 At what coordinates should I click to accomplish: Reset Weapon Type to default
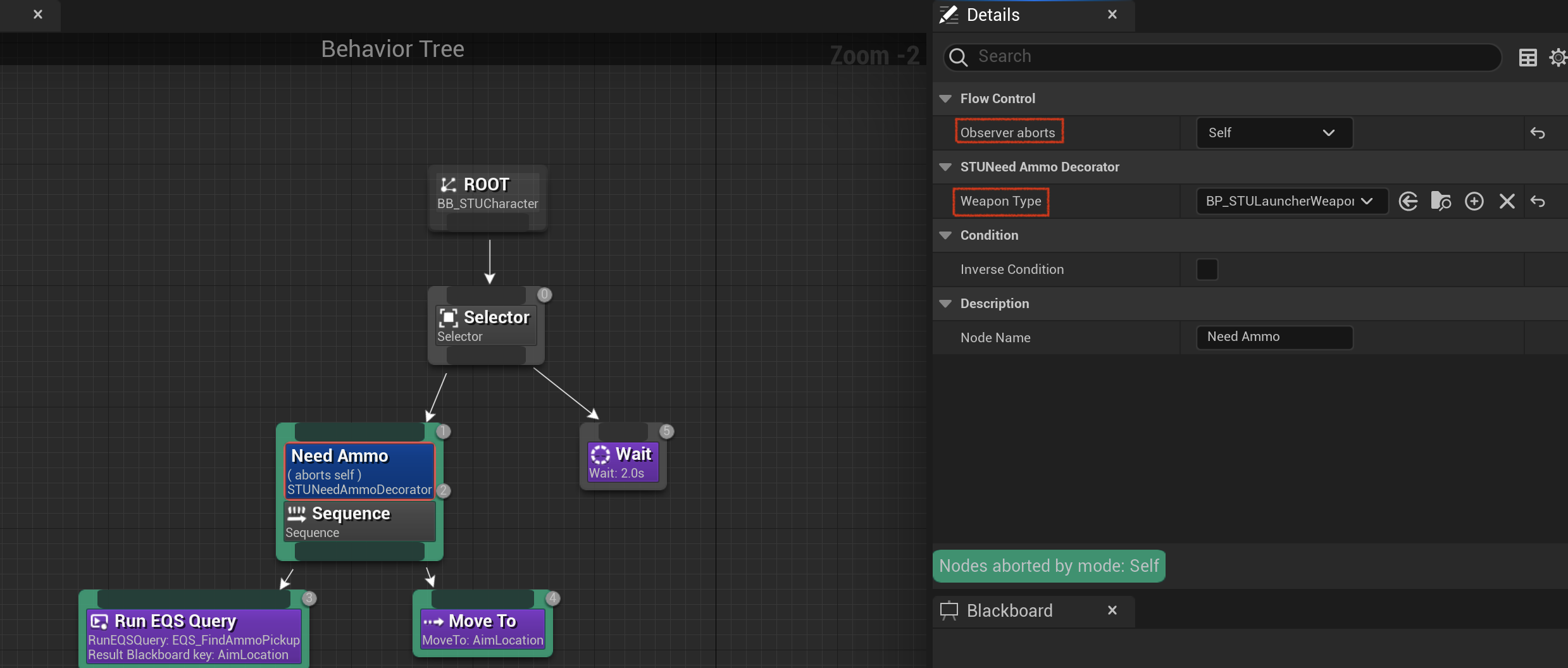click(1538, 201)
